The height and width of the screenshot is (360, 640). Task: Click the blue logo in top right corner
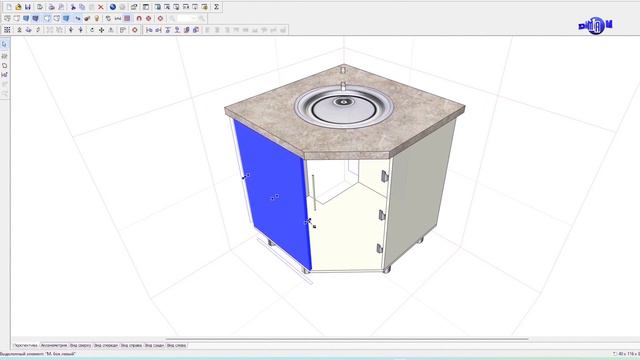pos(596,25)
